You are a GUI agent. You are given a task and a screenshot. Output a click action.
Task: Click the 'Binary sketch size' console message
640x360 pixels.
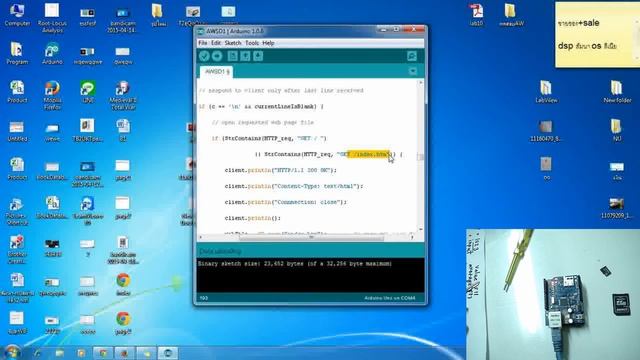point(295,264)
